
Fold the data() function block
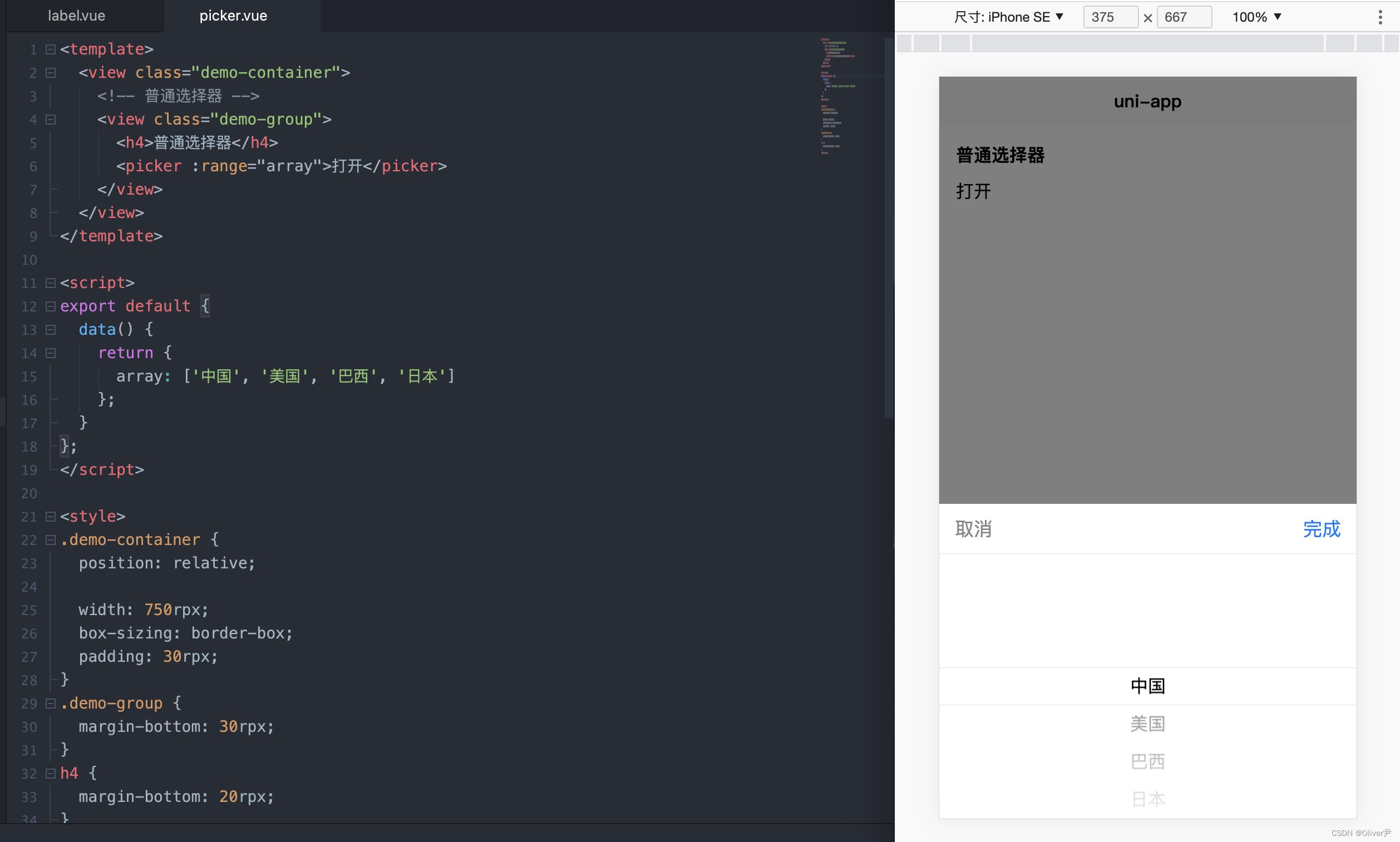coord(51,330)
